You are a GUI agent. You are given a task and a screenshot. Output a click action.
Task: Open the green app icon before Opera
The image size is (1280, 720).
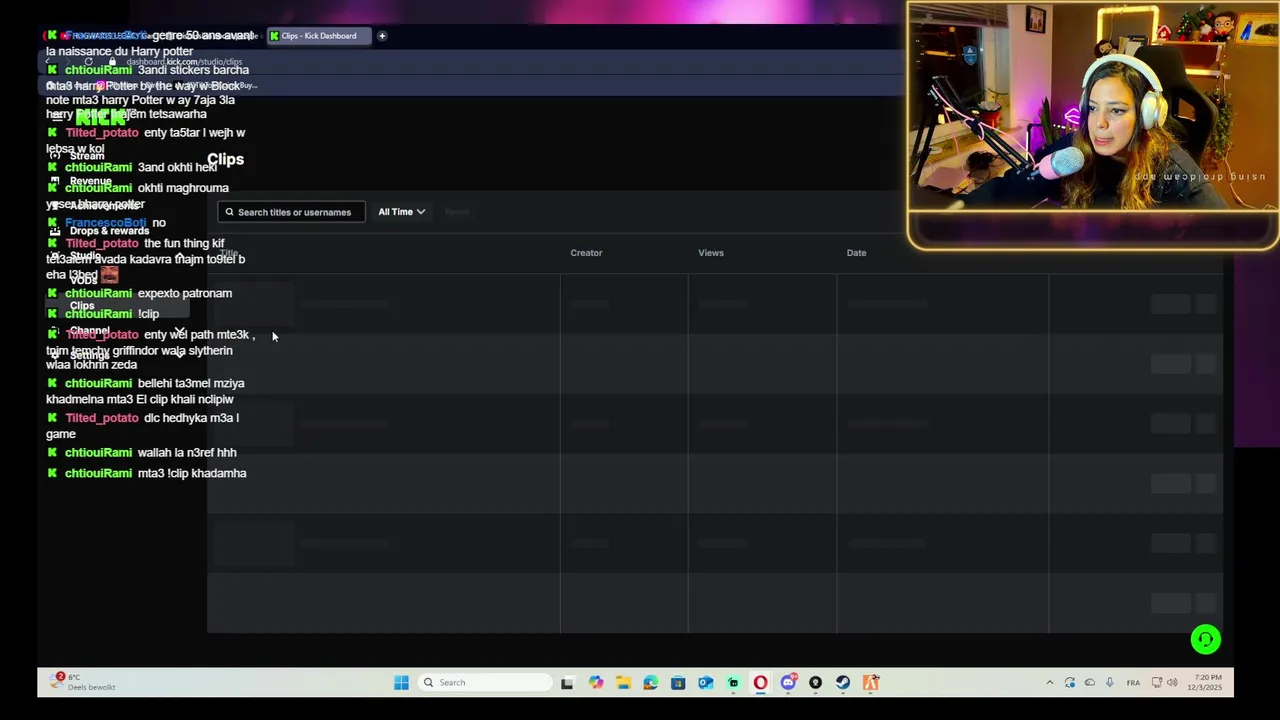pyautogui.click(x=733, y=683)
